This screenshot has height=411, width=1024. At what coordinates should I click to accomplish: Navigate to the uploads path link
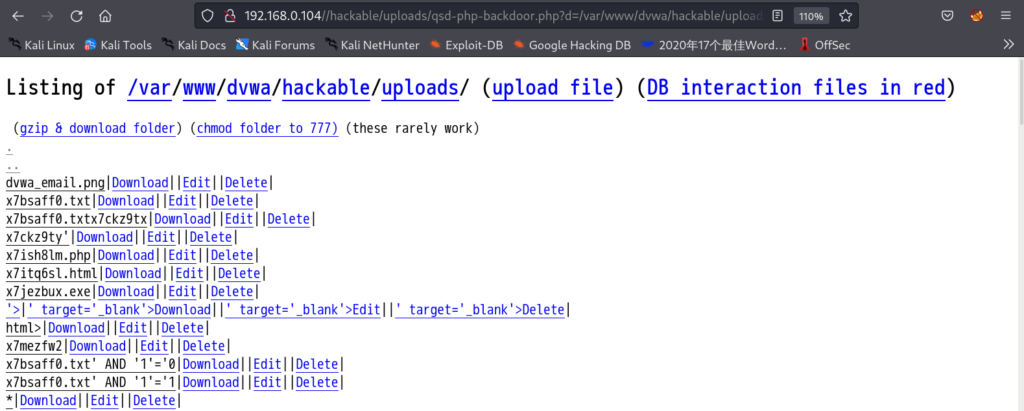pyautogui.click(x=420, y=88)
